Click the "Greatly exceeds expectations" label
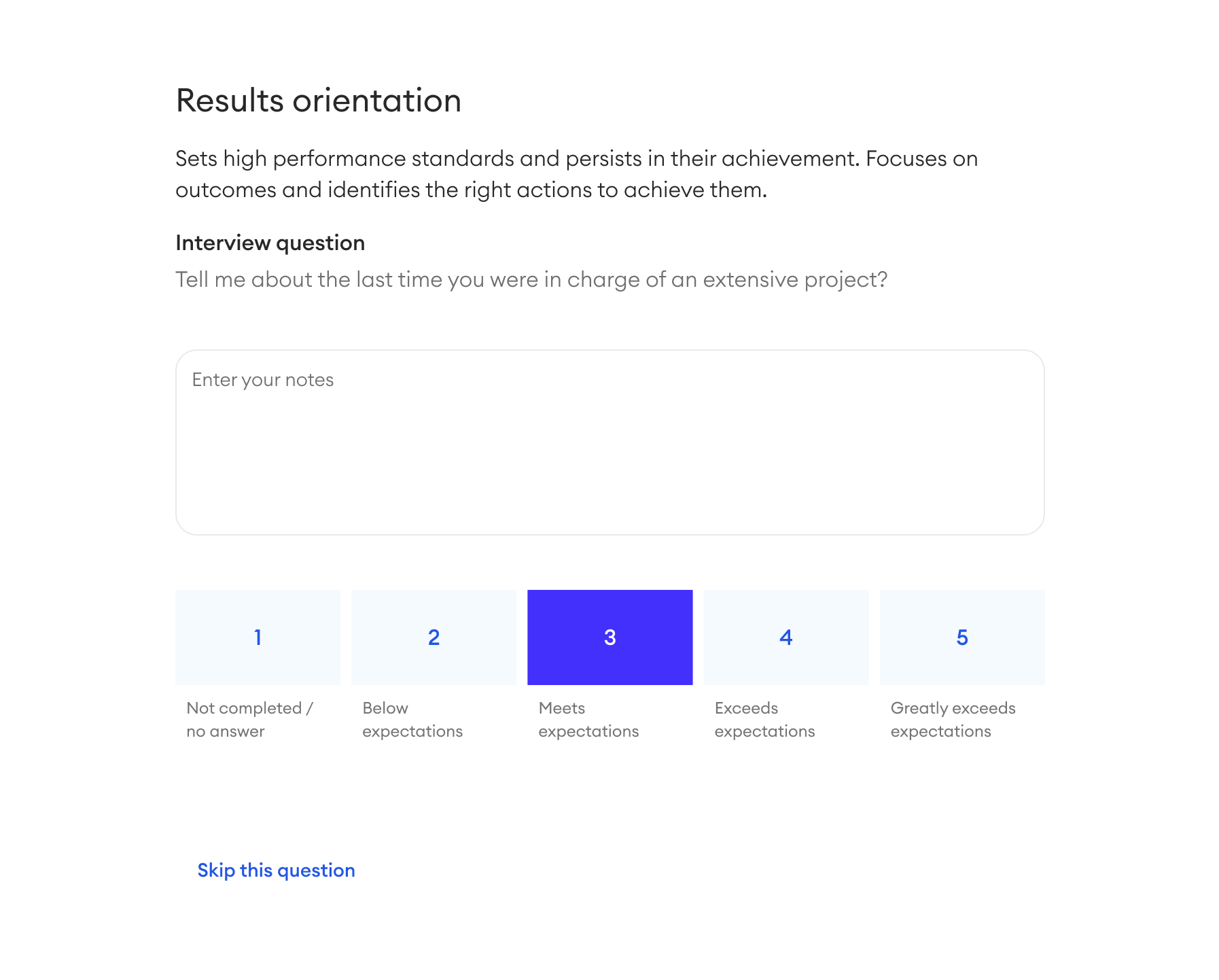Image resolution: width=1219 pixels, height=980 pixels. (953, 719)
